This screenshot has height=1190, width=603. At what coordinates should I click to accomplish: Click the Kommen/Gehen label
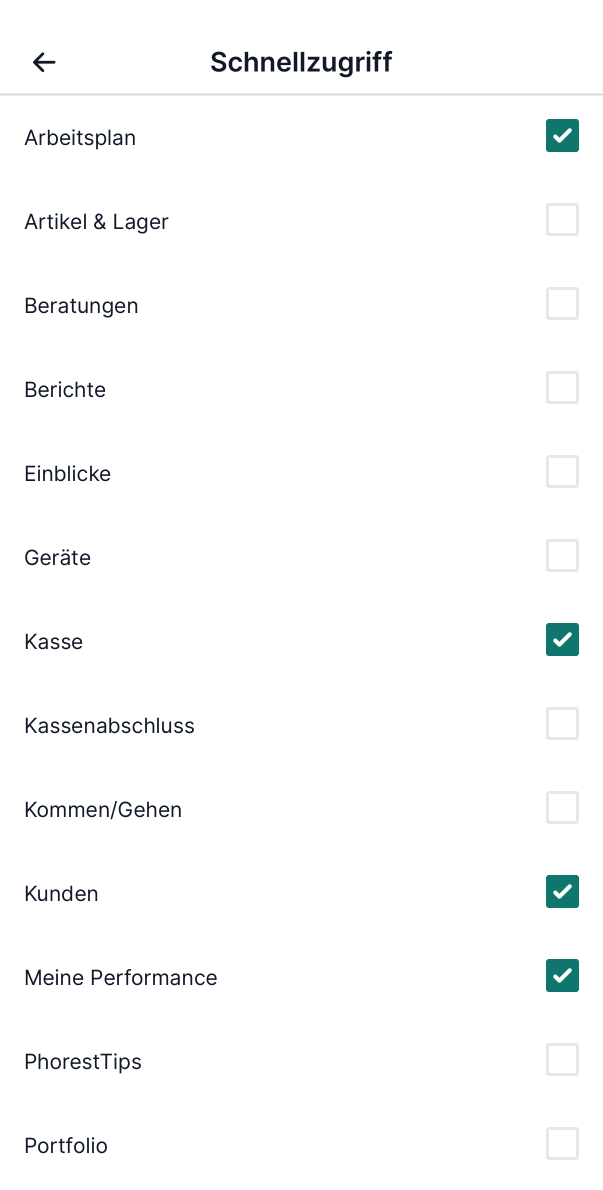[103, 810]
